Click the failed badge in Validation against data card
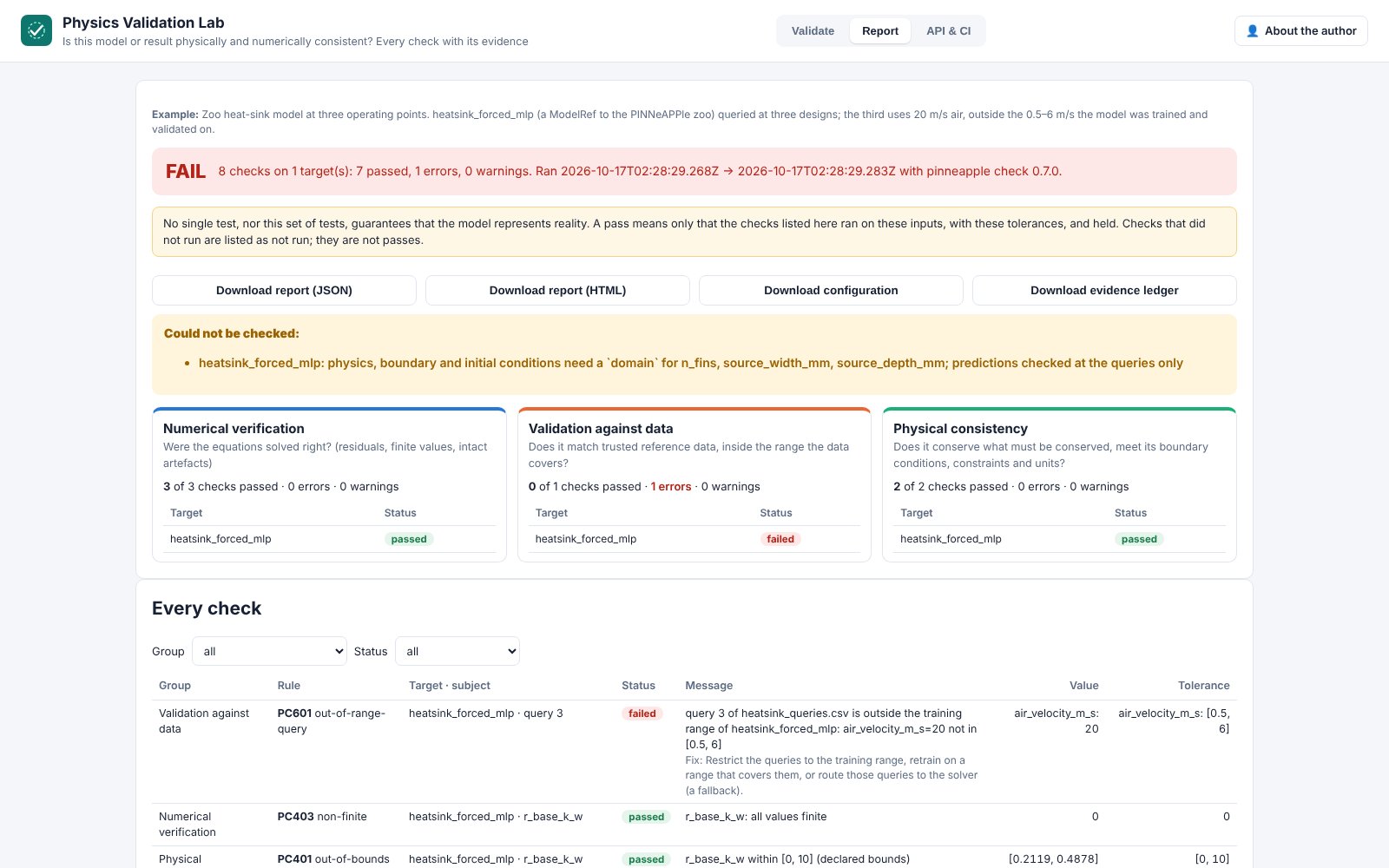Viewport: 1389px width, 868px height. click(x=780, y=539)
